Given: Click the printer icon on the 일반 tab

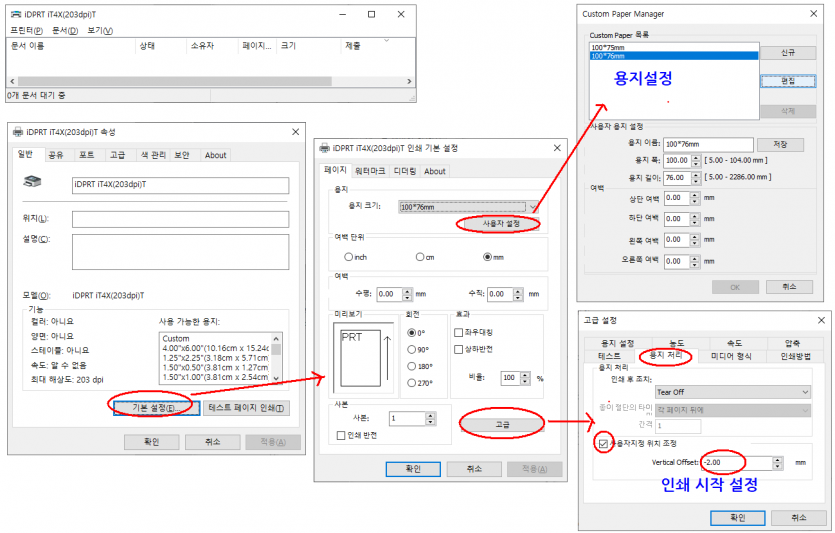Looking at the screenshot, I should tap(34, 184).
